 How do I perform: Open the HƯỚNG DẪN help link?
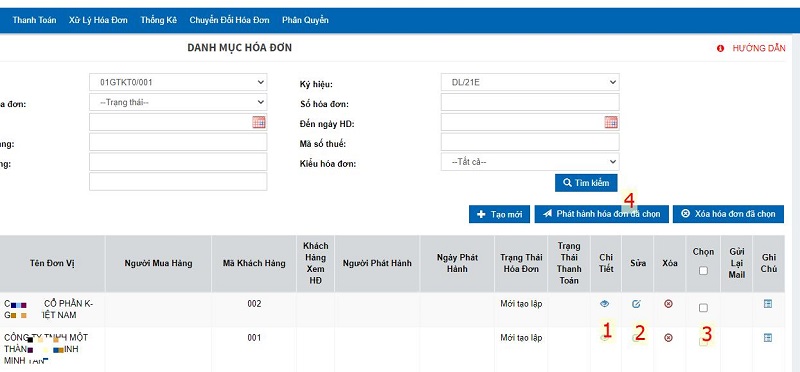759,48
